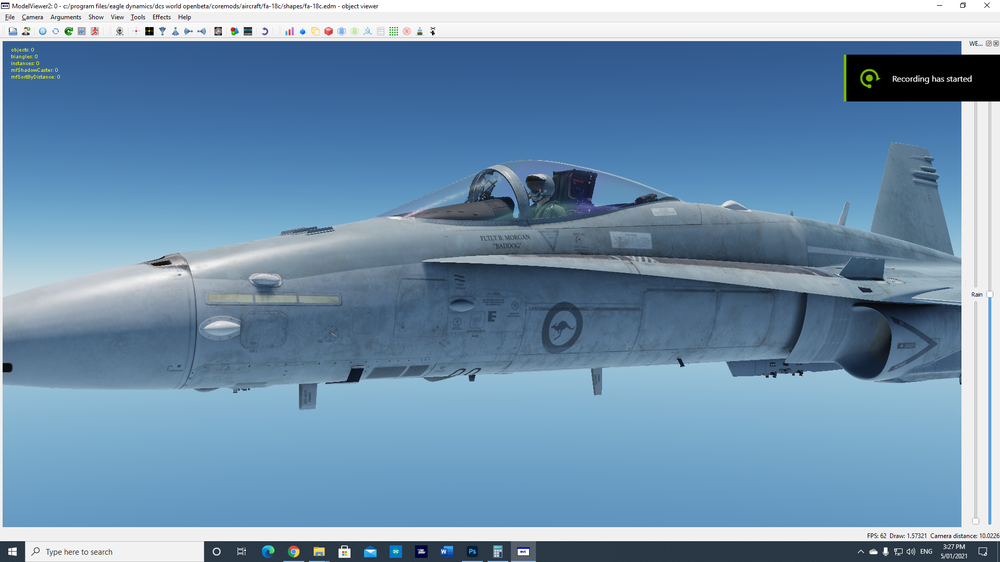Open File Explorer from the taskbar
Viewport: 1000px width, 562px height.
coord(319,552)
